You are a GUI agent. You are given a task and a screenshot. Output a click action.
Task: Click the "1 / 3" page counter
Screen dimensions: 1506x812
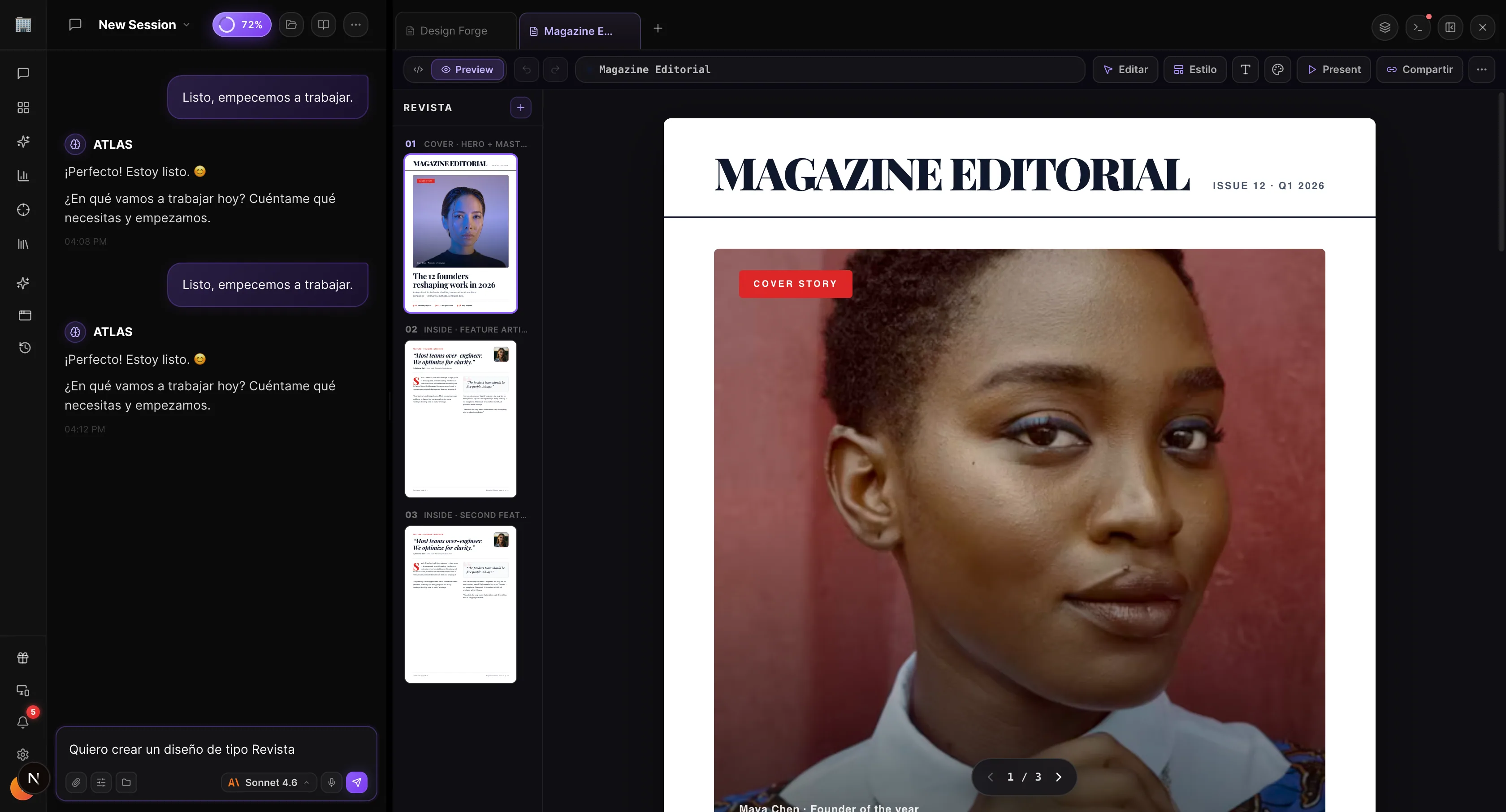click(1024, 777)
